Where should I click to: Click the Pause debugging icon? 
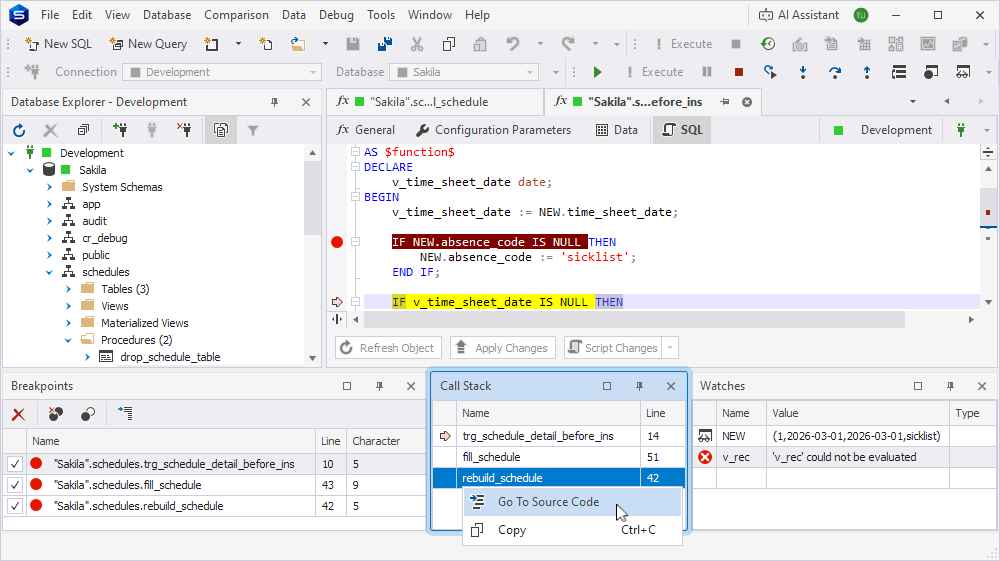707,72
